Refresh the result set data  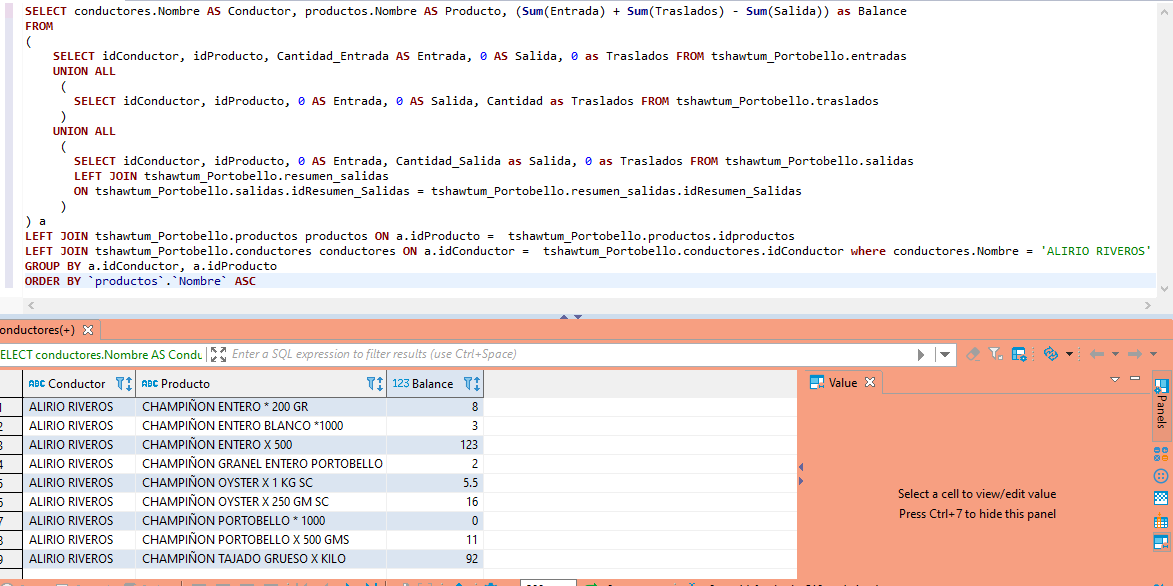pos(1051,354)
